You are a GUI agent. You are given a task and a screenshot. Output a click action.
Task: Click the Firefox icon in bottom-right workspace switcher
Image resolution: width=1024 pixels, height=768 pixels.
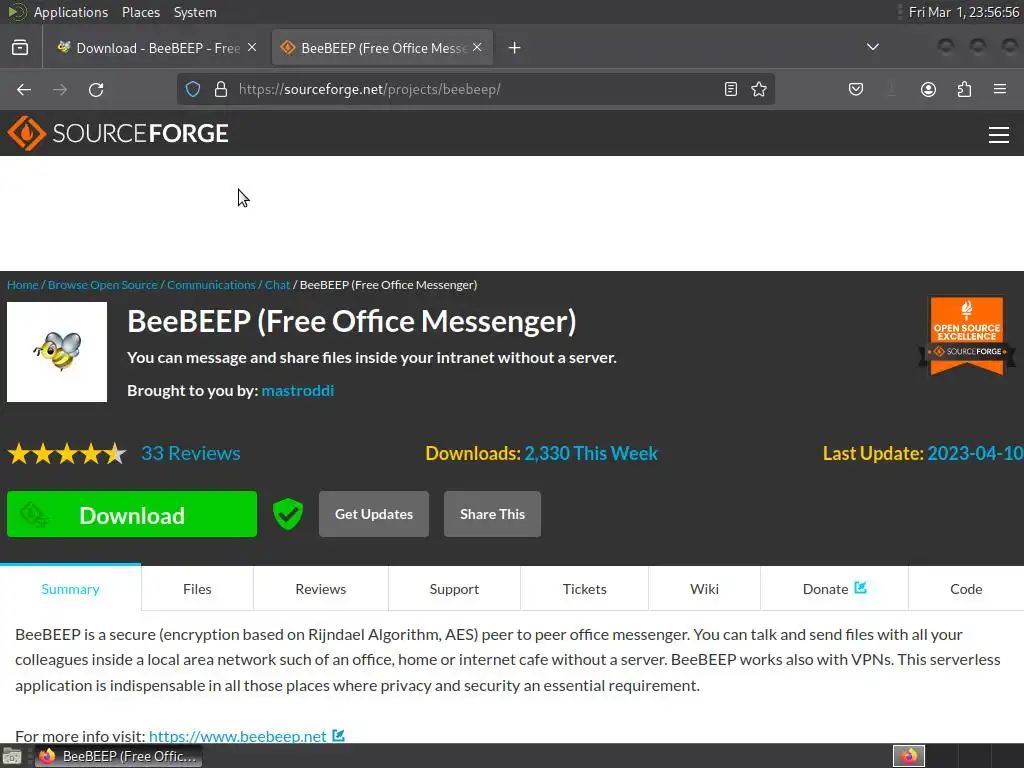click(909, 756)
